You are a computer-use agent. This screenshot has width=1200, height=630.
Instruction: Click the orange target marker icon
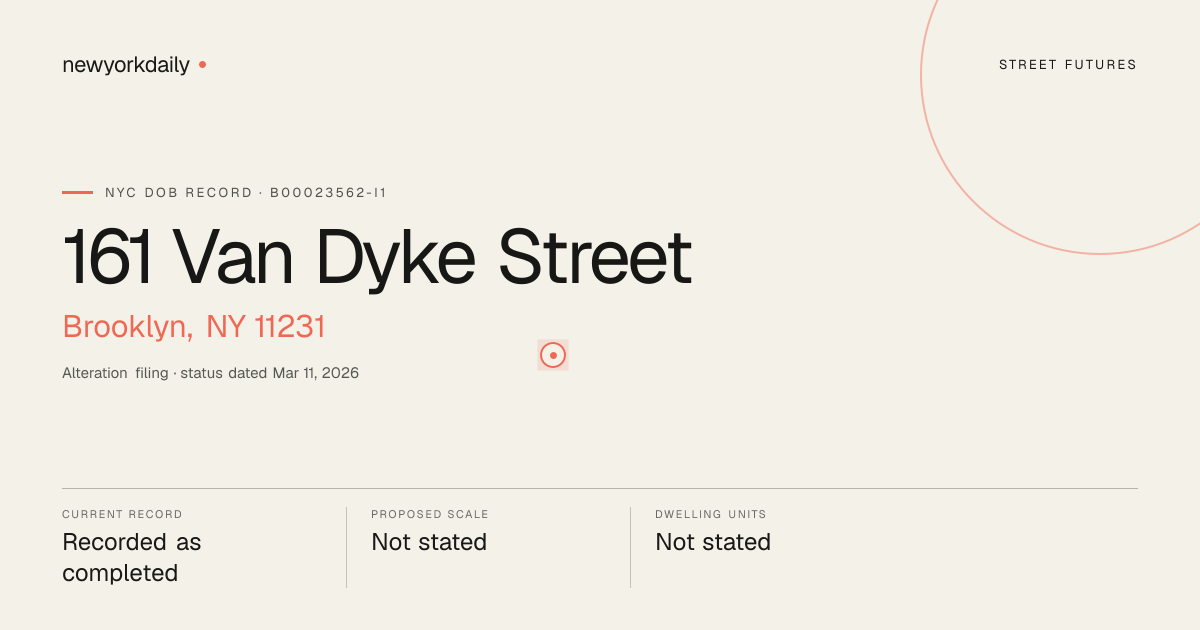(x=553, y=355)
